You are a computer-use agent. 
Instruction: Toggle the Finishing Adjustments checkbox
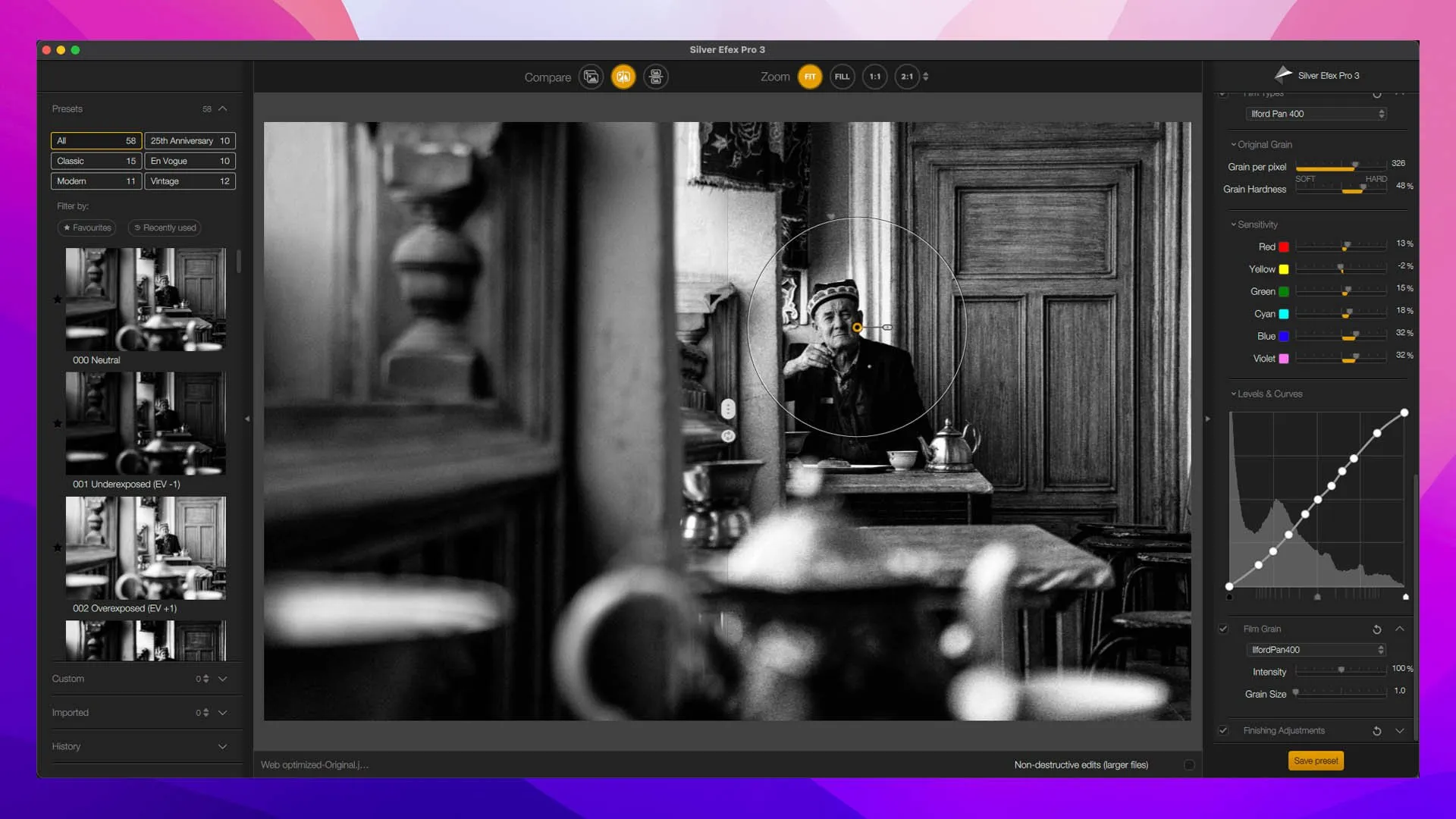coord(1223,730)
